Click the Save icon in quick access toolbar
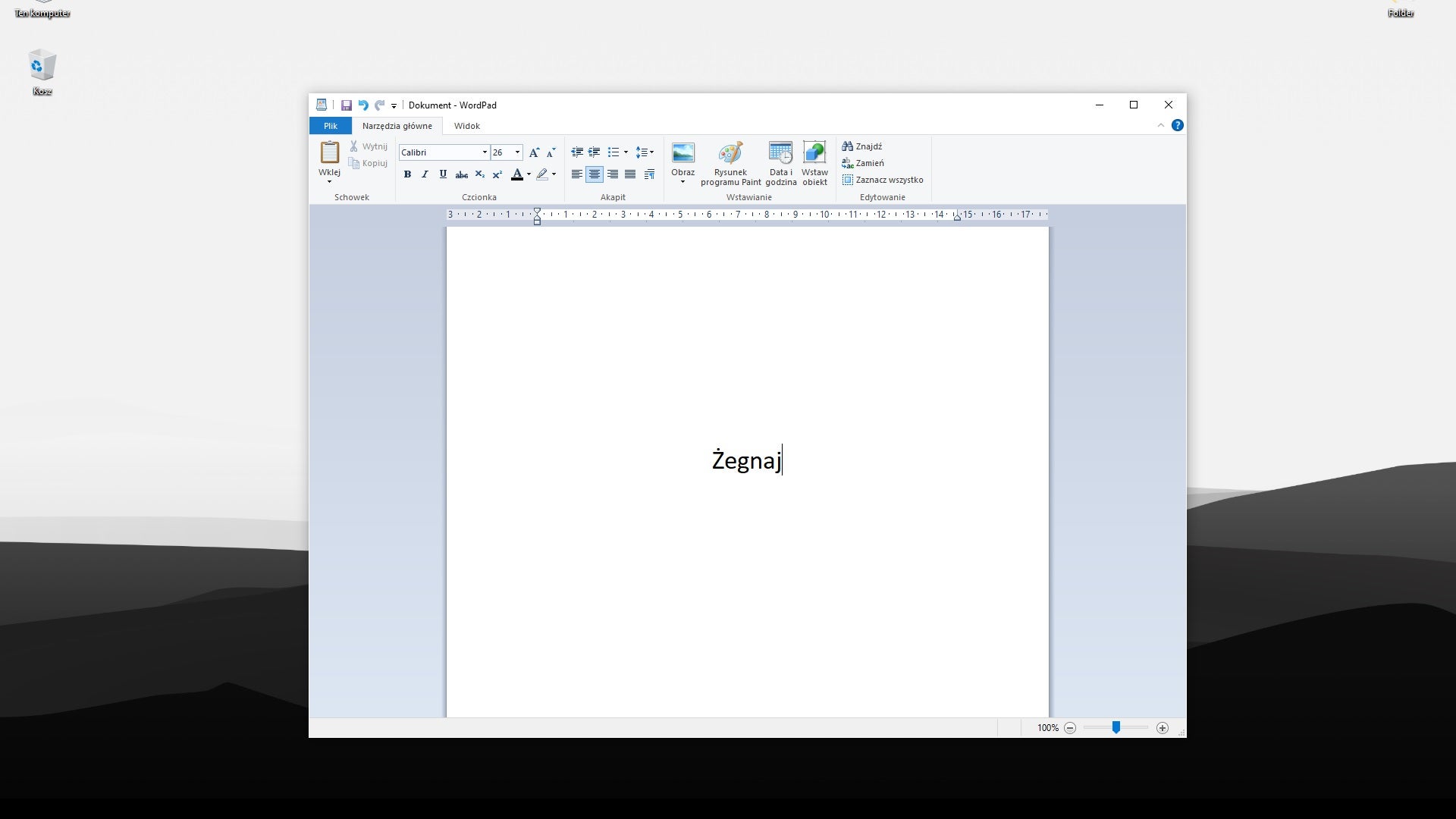1456x819 pixels. tap(346, 105)
